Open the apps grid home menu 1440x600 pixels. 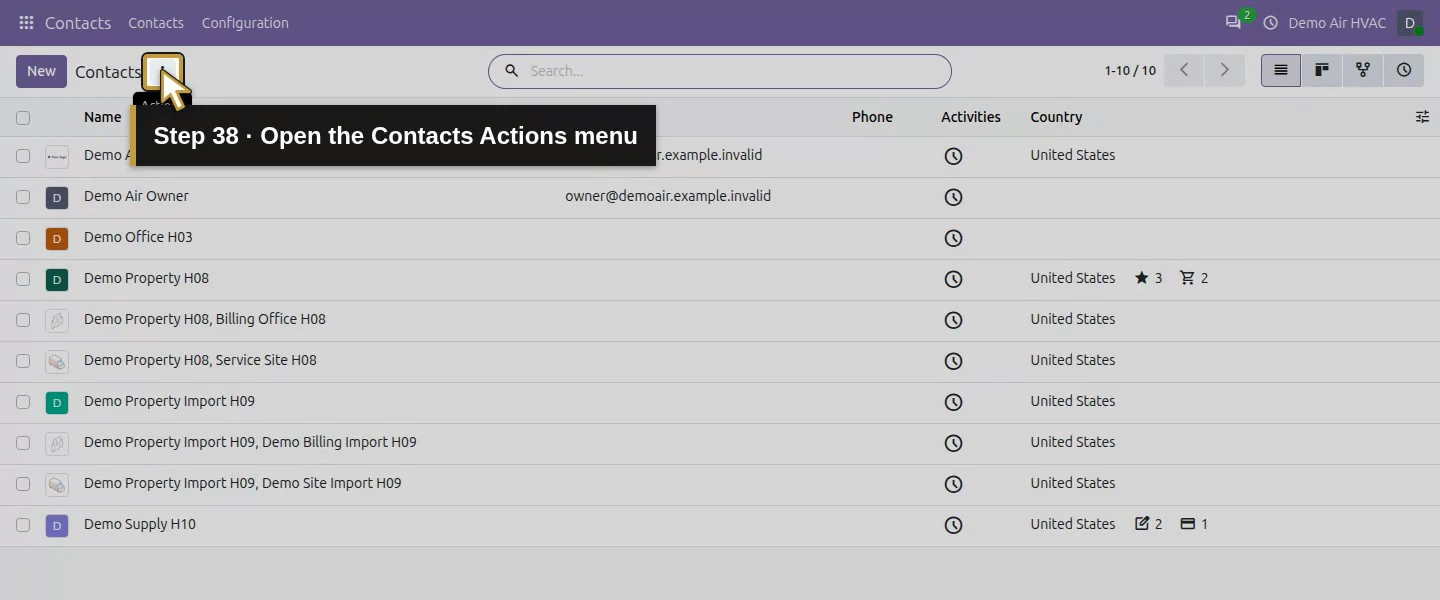pos(26,22)
